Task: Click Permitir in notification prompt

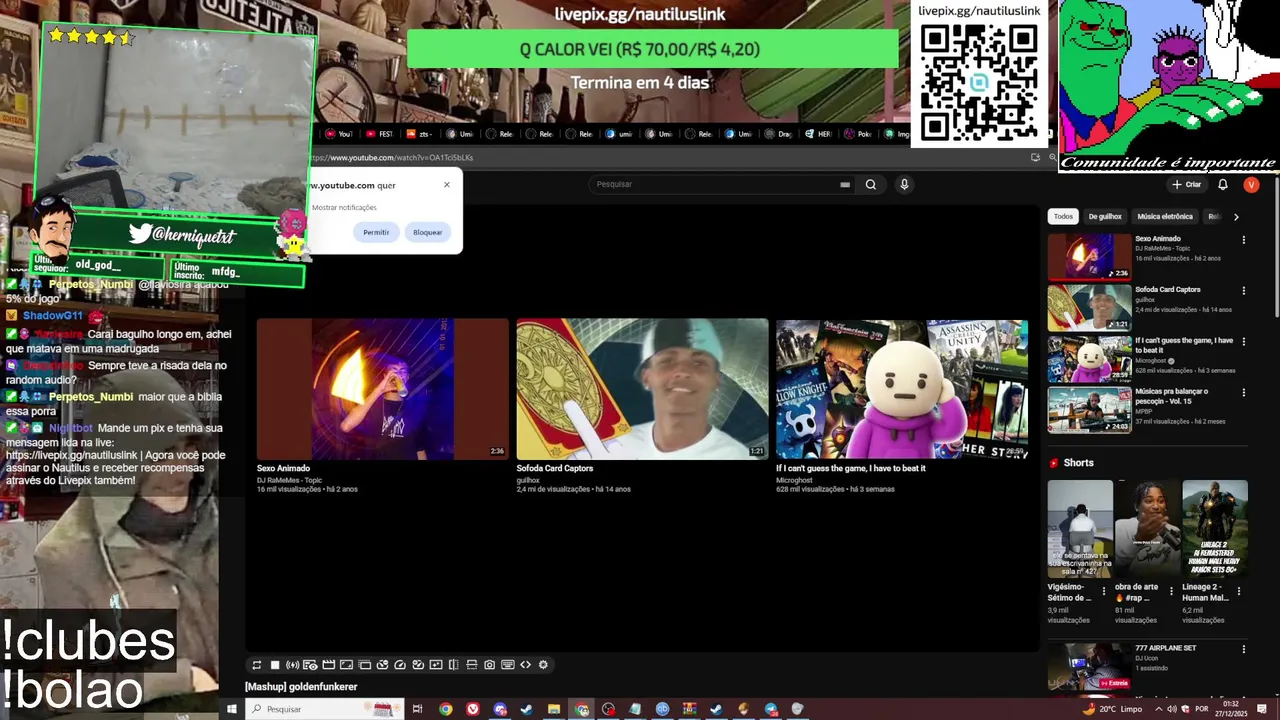Action: point(376,232)
